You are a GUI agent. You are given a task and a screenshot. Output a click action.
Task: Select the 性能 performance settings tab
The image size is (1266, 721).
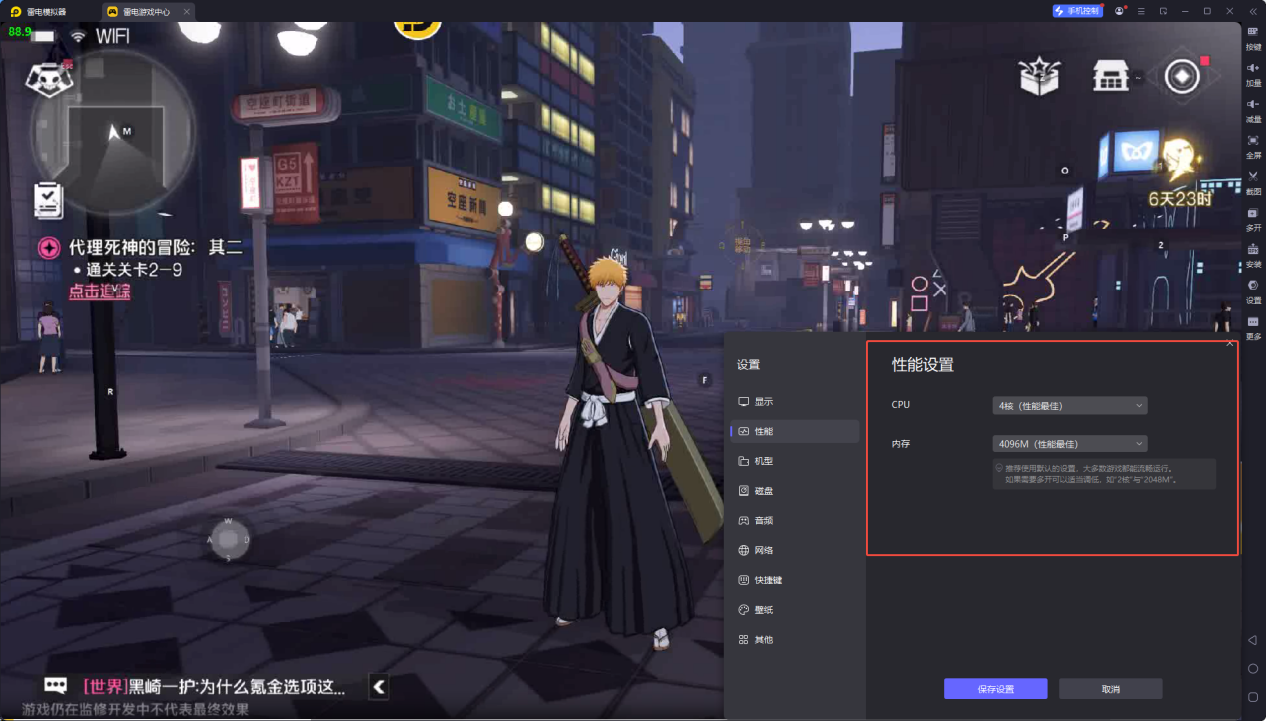click(795, 432)
